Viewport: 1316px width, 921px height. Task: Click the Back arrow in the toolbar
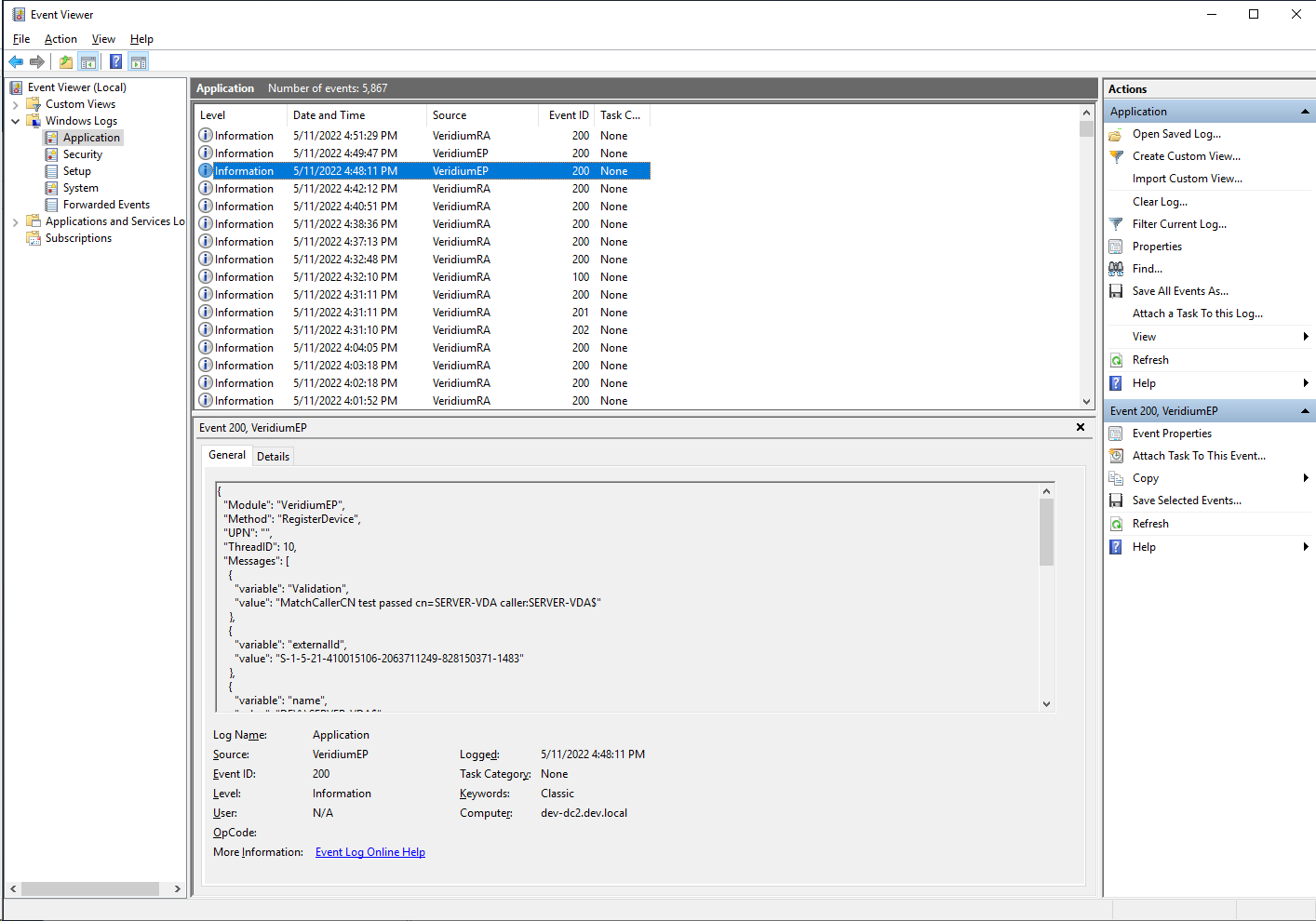(x=16, y=62)
